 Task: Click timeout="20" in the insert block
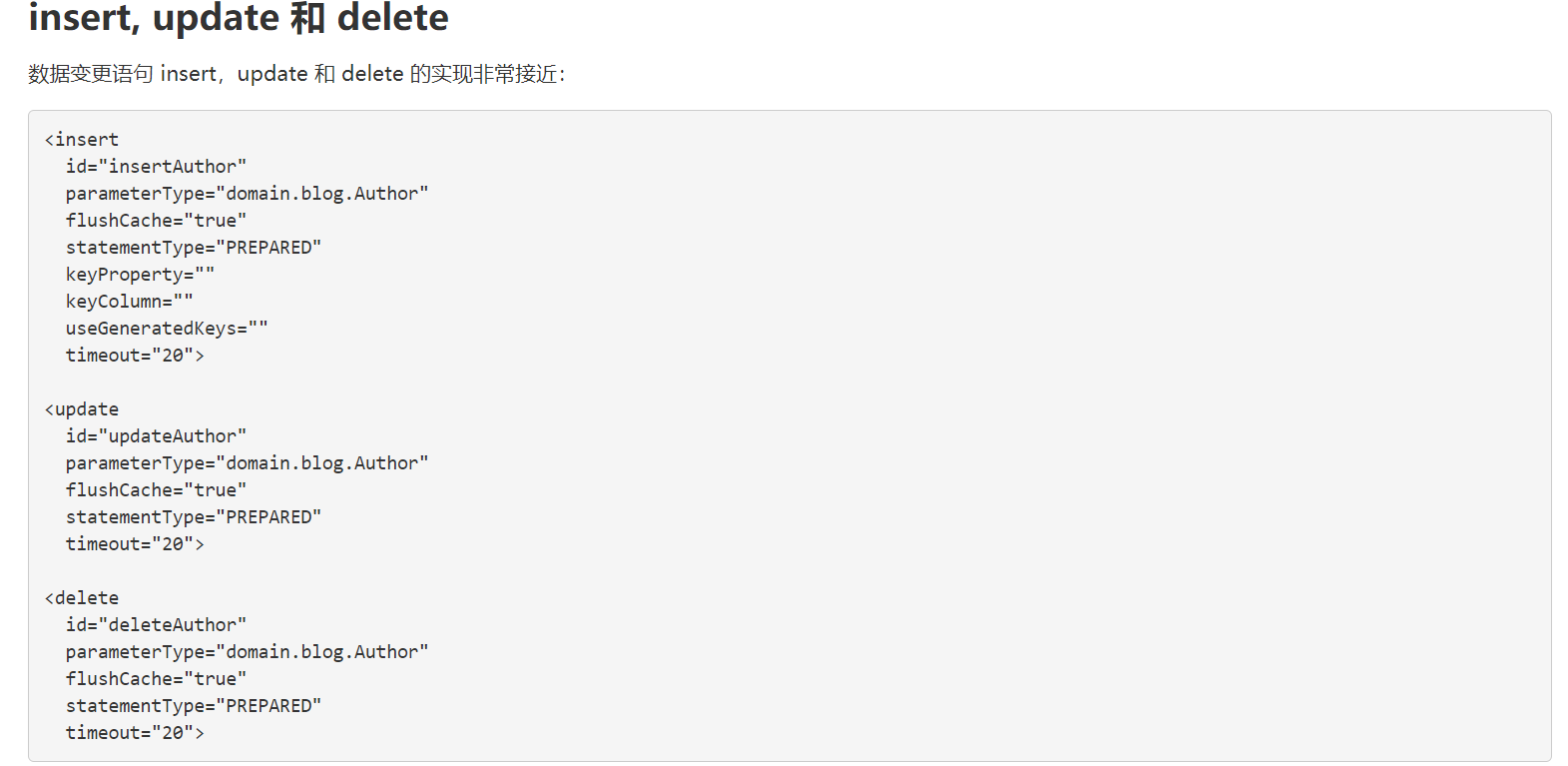[x=135, y=356]
